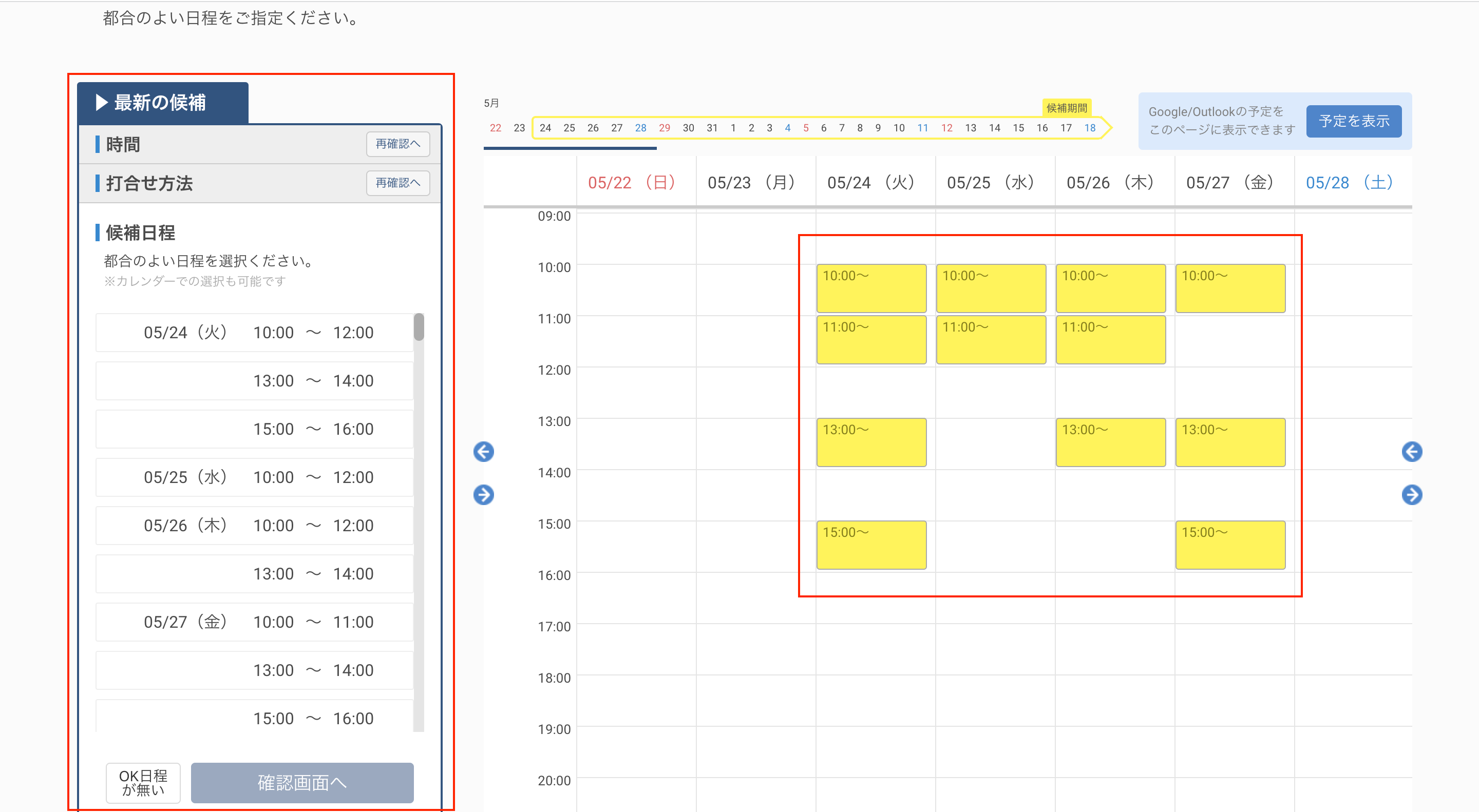Select the 05/27 (金) 10:00～11:00 candidate row
Viewport: 1479px width, 812px height.
point(254,622)
